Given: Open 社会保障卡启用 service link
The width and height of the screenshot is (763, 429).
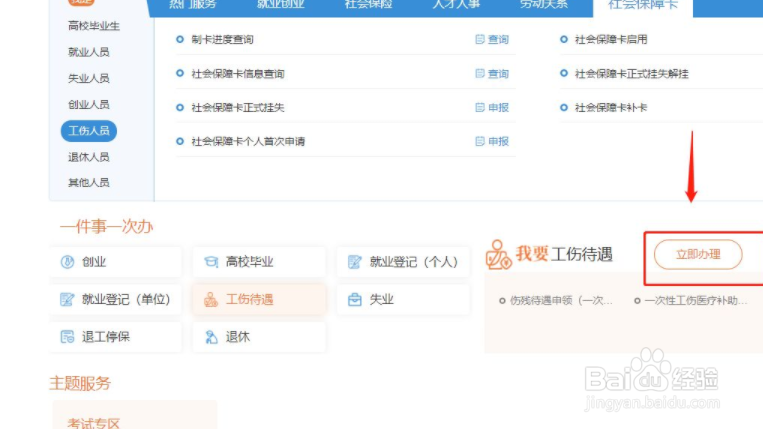Looking at the screenshot, I should pyautogui.click(x=611, y=39).
